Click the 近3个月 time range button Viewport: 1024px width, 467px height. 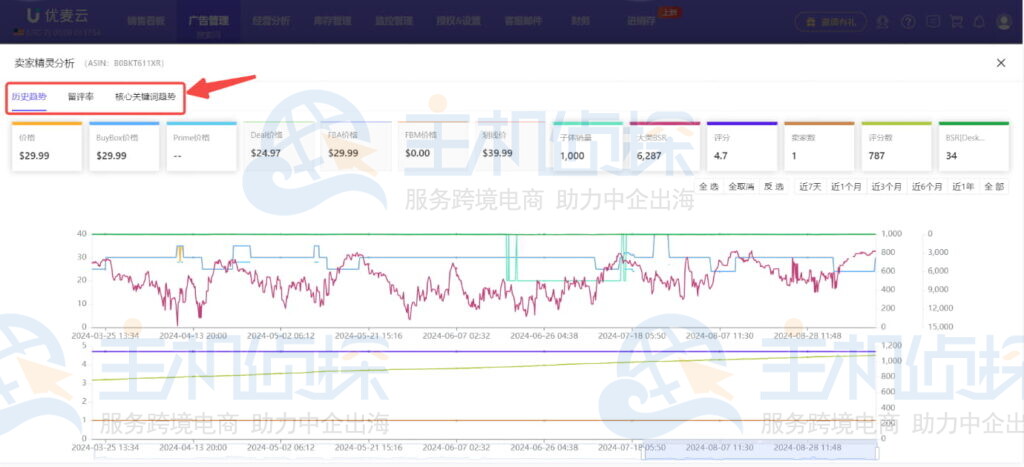[886, 187]
